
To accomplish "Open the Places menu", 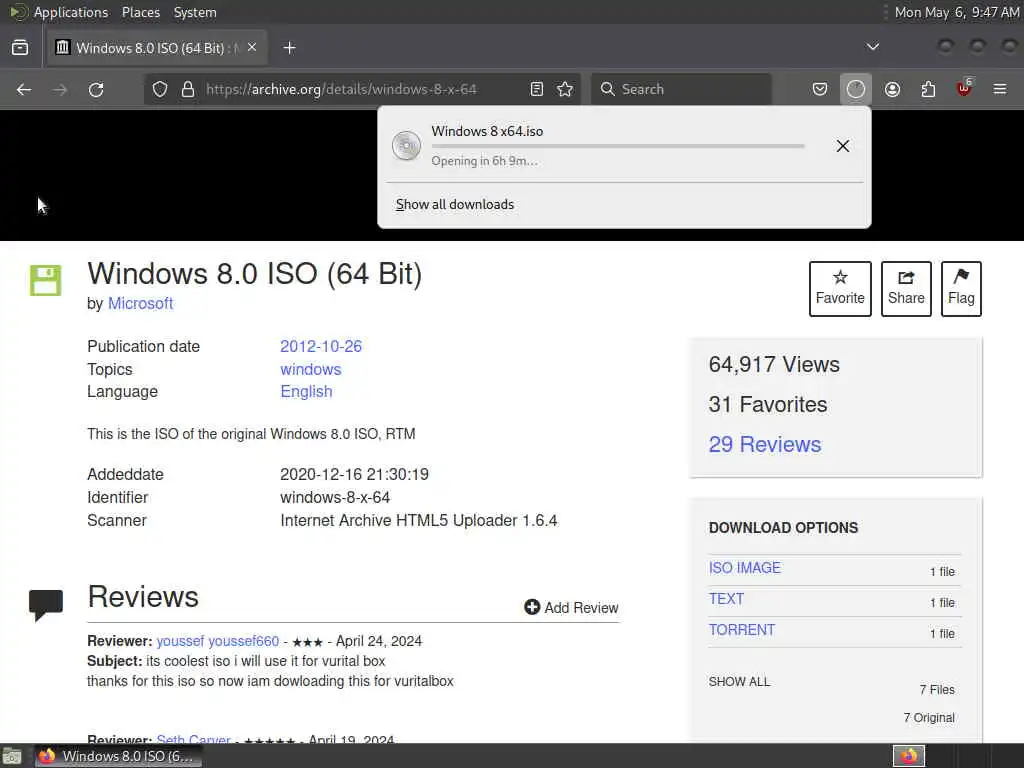I will click(x=140, y=12).
